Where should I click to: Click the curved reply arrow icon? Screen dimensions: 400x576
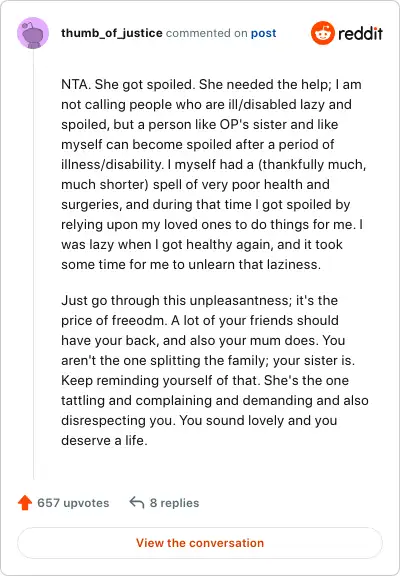point(137,502)
